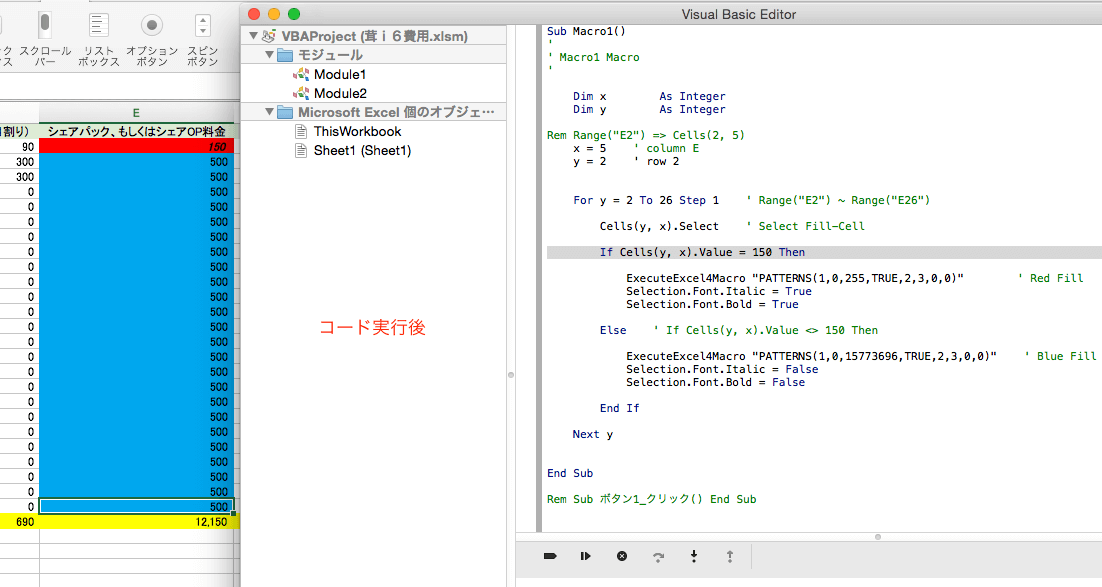Collapse the モジュール folder triangle

click(269, 54)
